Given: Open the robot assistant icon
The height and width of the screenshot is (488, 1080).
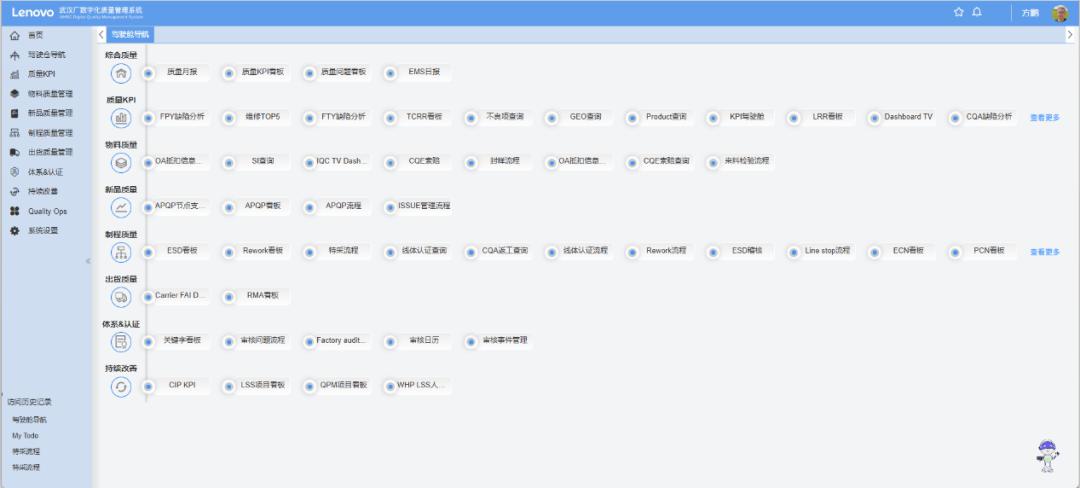Looking at the screenshot, I should click(x=1048, y=456).
